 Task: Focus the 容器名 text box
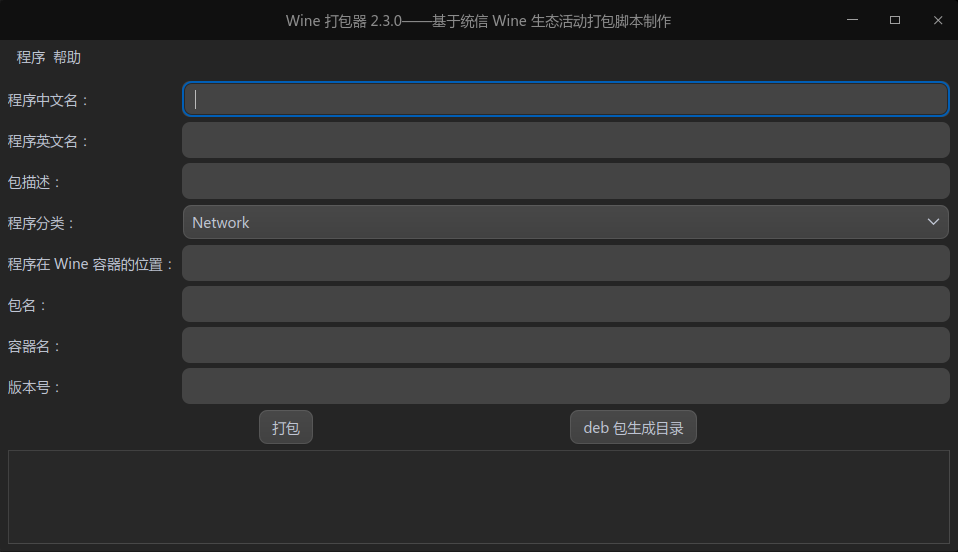(565, 345)
